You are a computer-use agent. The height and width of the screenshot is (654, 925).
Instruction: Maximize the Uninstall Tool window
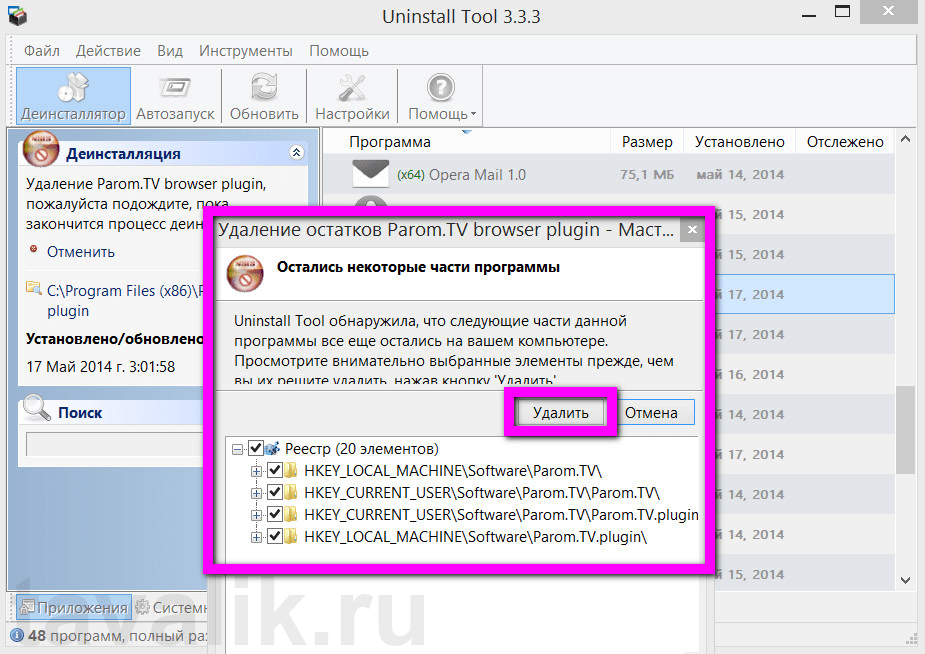pos(842,12)
